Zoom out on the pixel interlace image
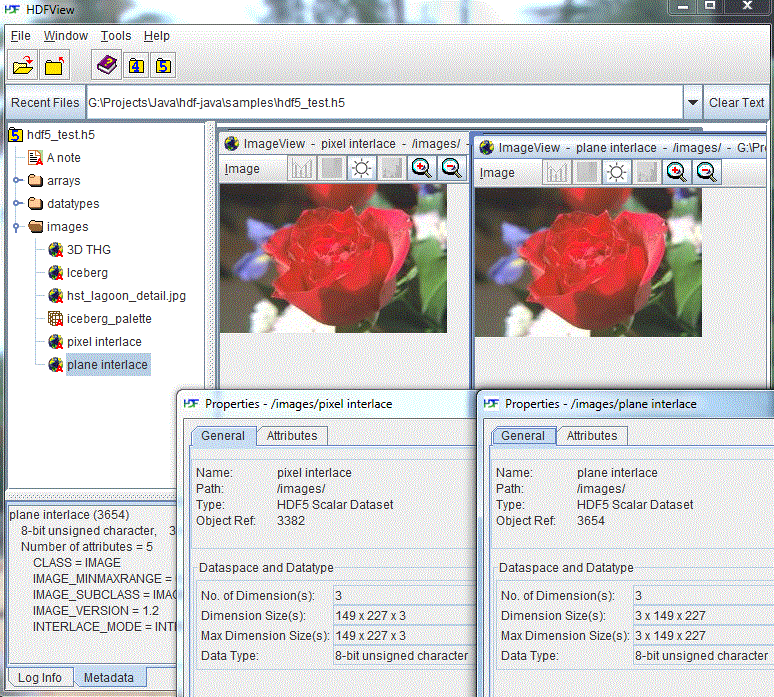The height and width of the screenshot is (697, 774). 452,169
